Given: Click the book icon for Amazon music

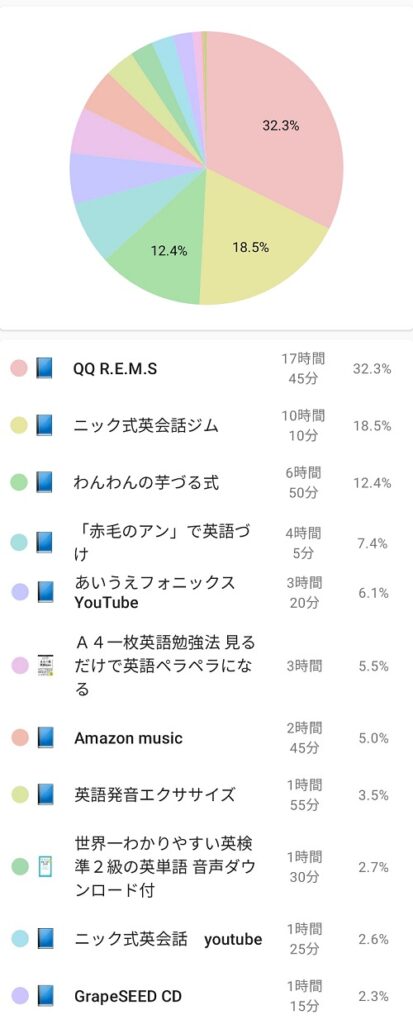Looking at the screenshot, I should click(x=44, y=738).
